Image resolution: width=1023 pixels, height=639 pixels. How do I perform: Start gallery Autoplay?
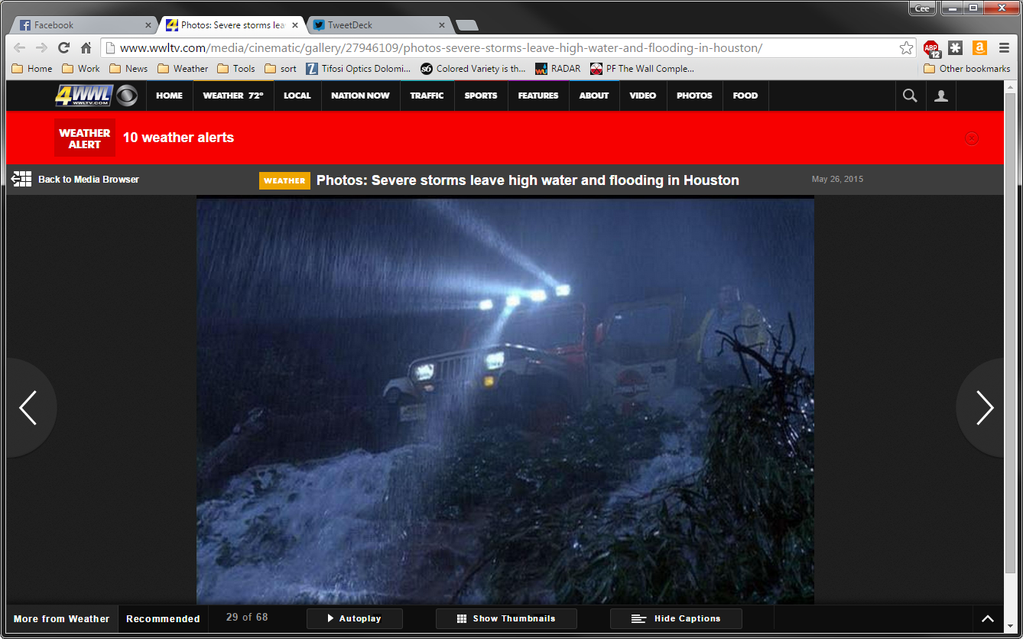(x=354, y=619)
